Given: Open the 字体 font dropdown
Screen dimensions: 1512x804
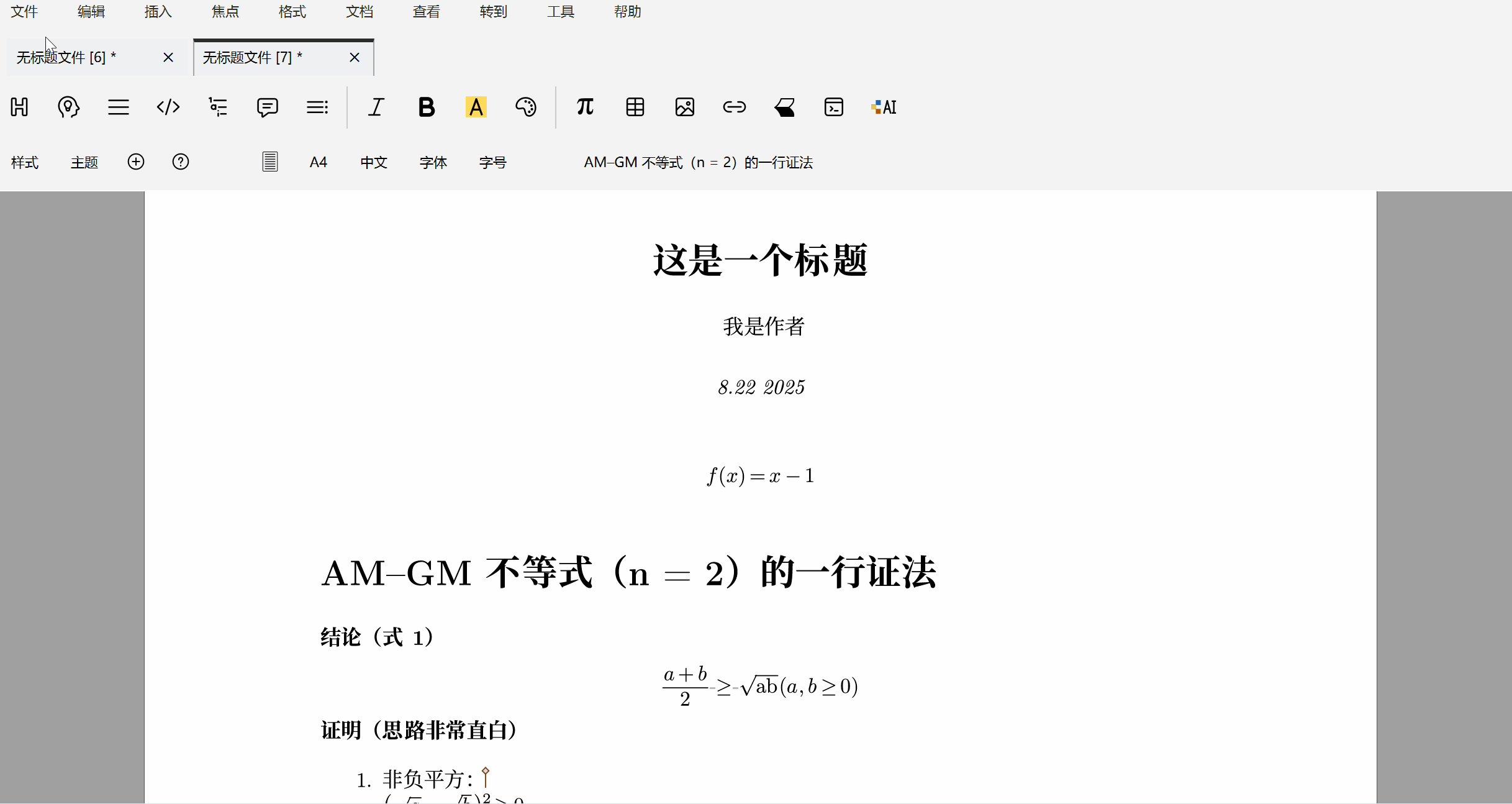Looking at the screenshot, I should 433,162.
